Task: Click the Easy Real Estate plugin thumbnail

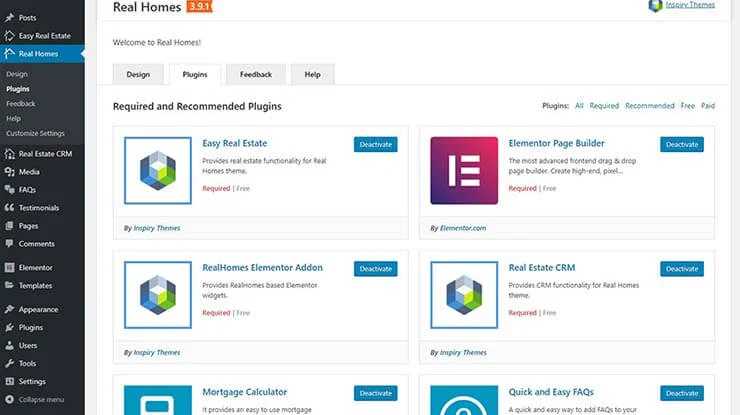Action: (x=158, y=170)
